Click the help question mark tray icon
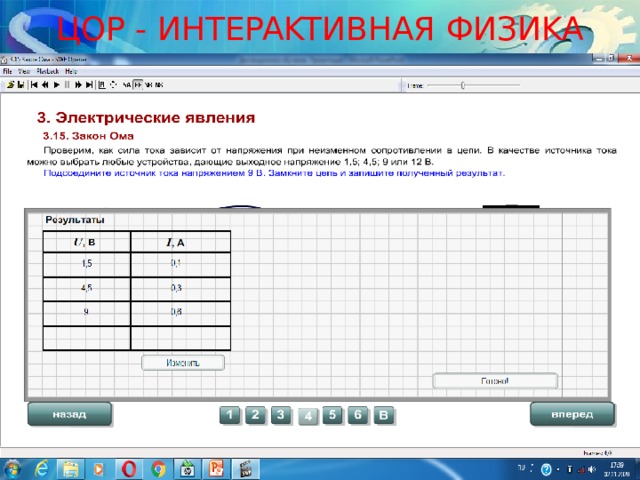 point(547,469)
